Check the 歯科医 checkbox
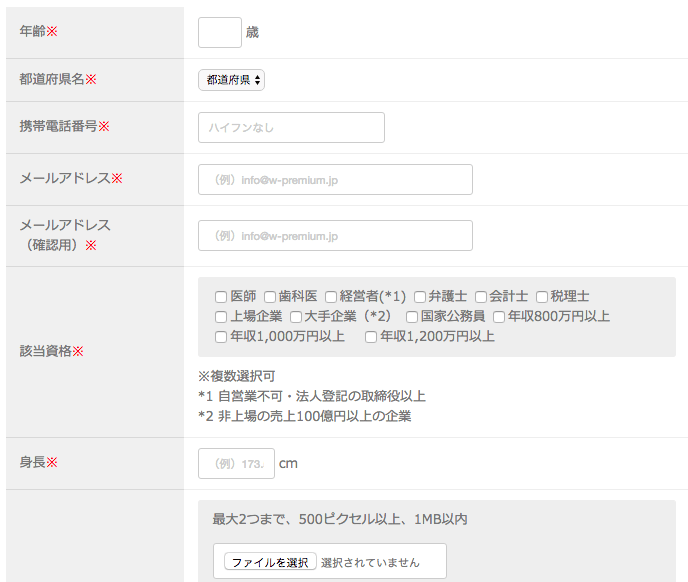The image size is (688, 582). [270, 297]
